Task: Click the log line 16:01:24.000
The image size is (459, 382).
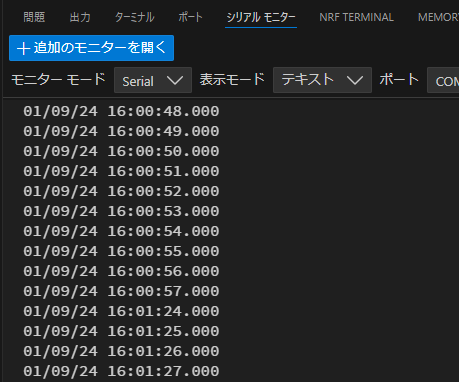Action: [121, 311]
